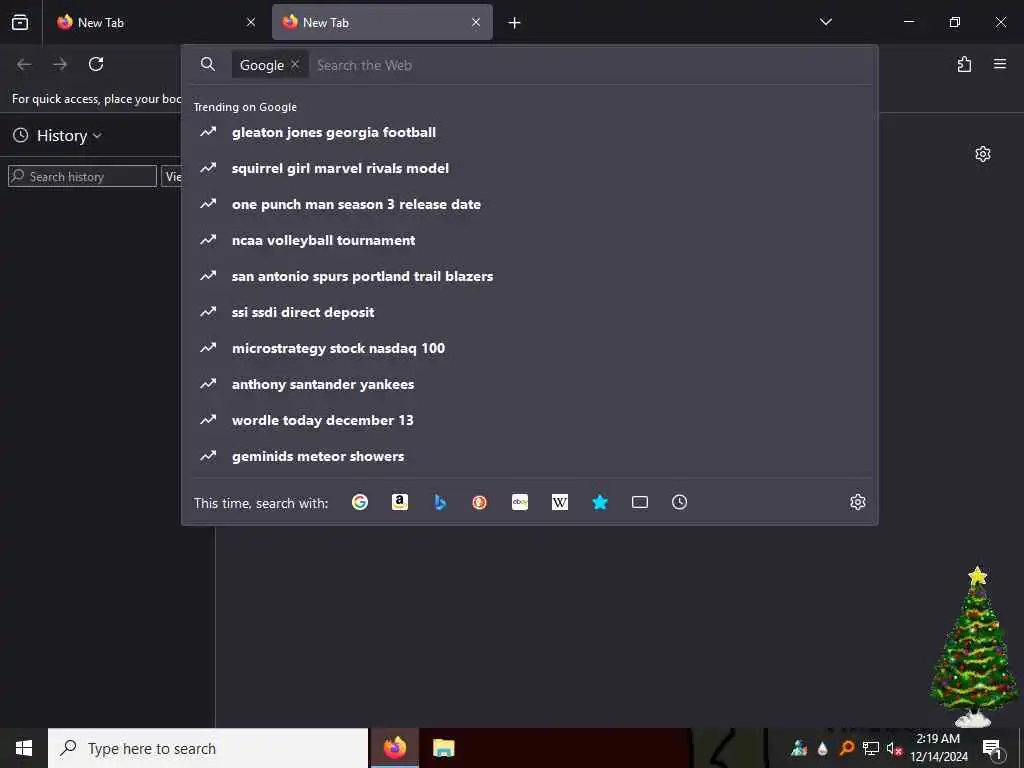
Task: Select the squirrel girl marvel rivals model suggestion
Action: [532, 168]
